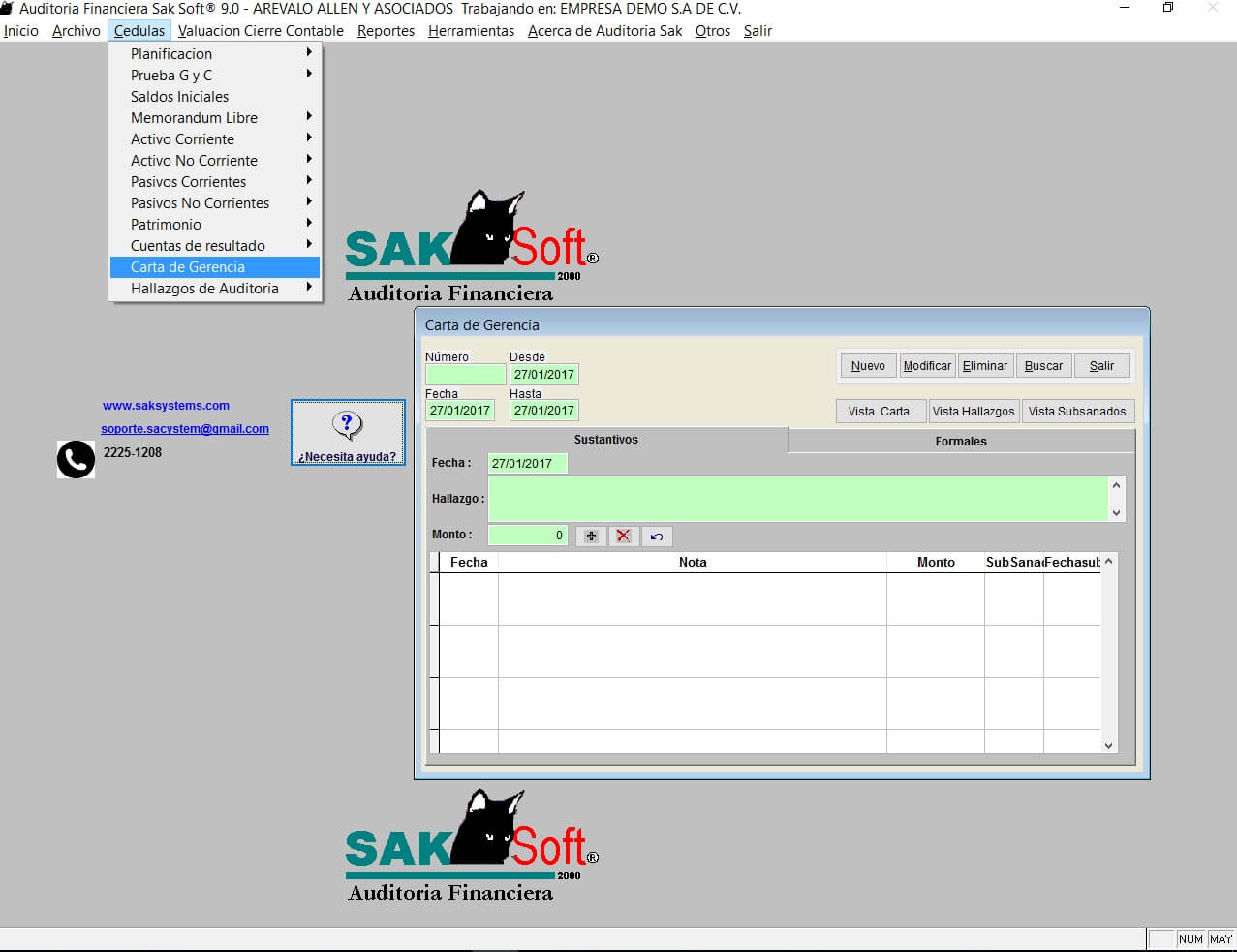Click the Vista Subsanados button
The width and height of the screenshot is (1237, 952).
[1077, 412]
